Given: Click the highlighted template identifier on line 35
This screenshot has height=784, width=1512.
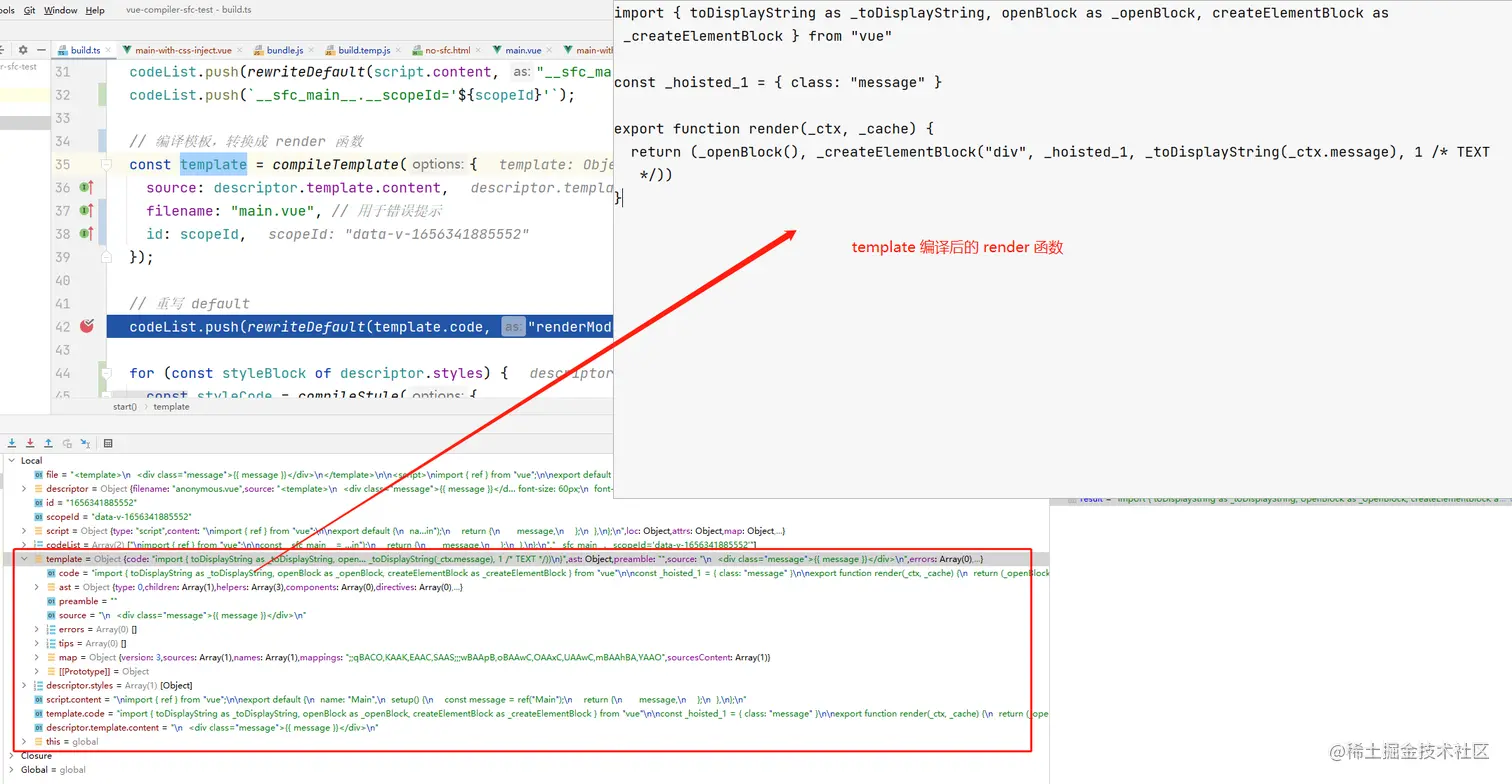Looking at the screenshot, I should pyautogui.click(x=213, y=164).
